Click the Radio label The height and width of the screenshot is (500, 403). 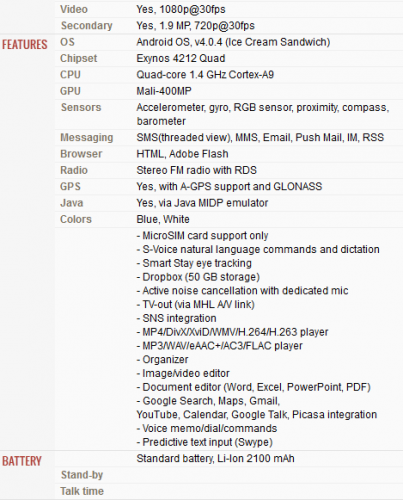coord(74,170)
